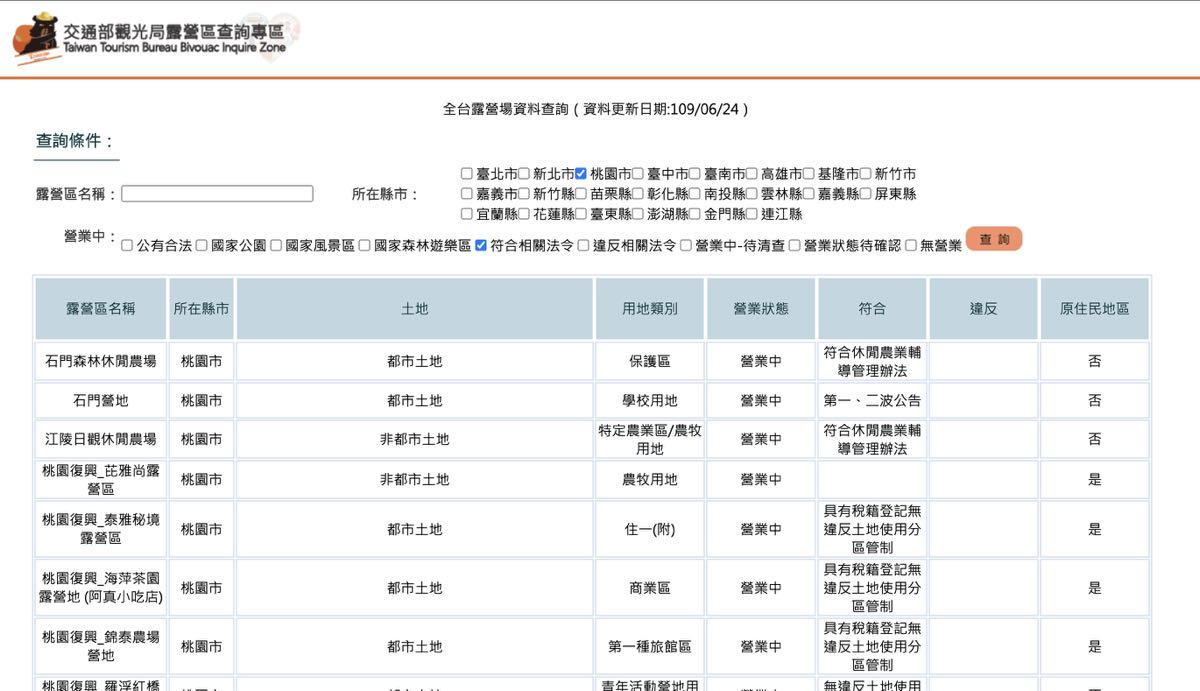The width and height of the screenshot is (1200, 691).
Task: Check the 苗栗縣 county checkbox
Action: click(581, 194)
